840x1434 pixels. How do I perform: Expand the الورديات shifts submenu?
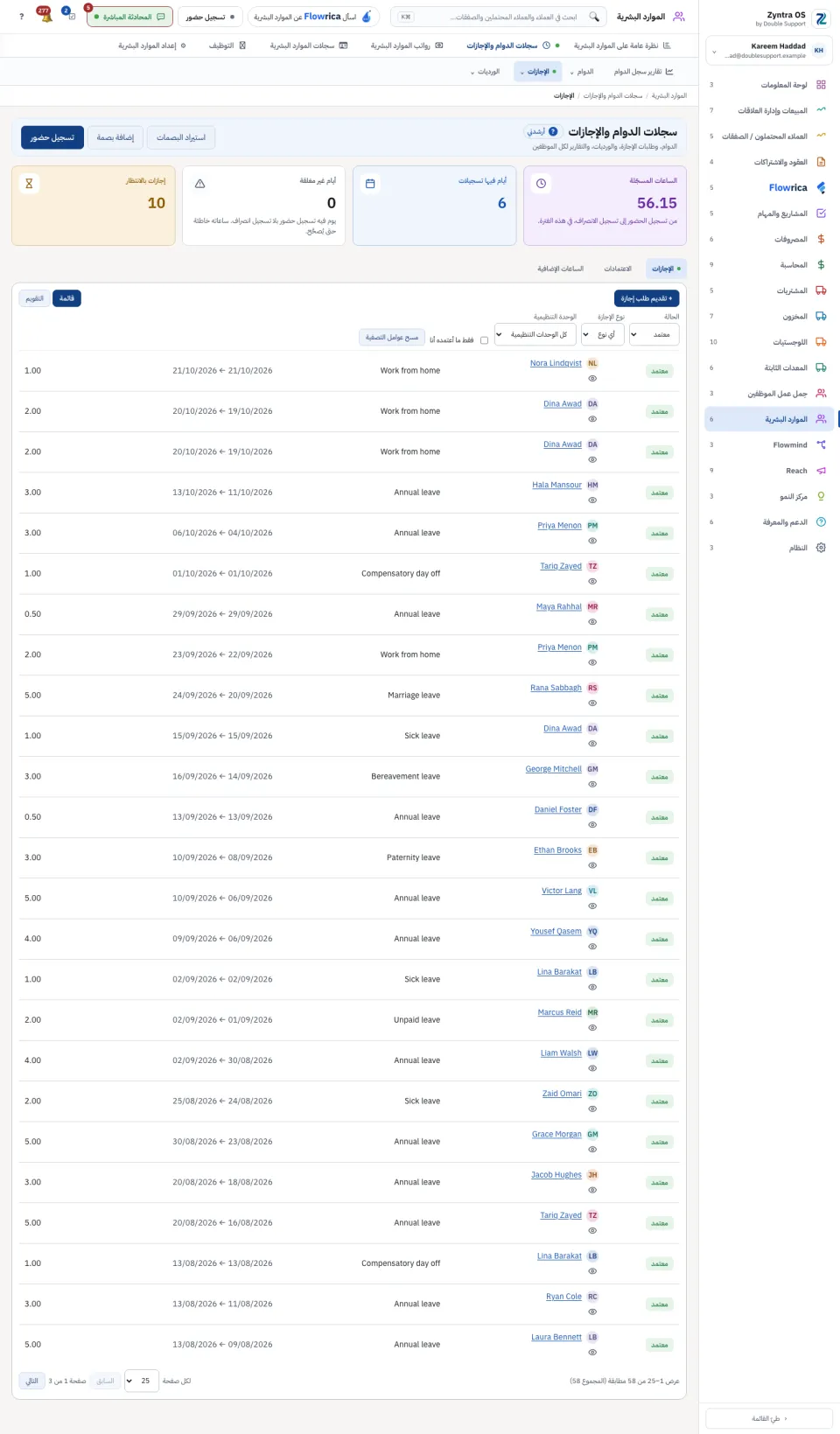tap(485, 72)
